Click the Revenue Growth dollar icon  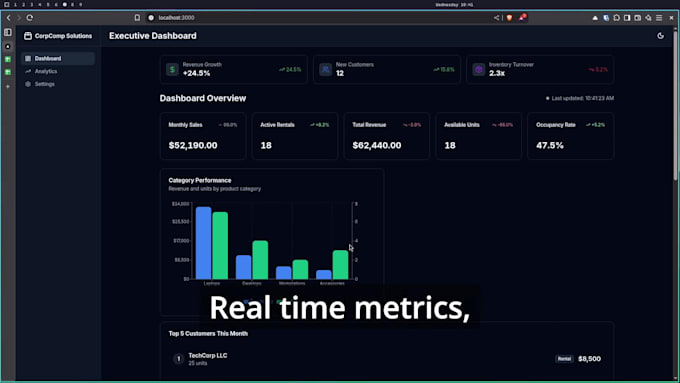point(172,69)
